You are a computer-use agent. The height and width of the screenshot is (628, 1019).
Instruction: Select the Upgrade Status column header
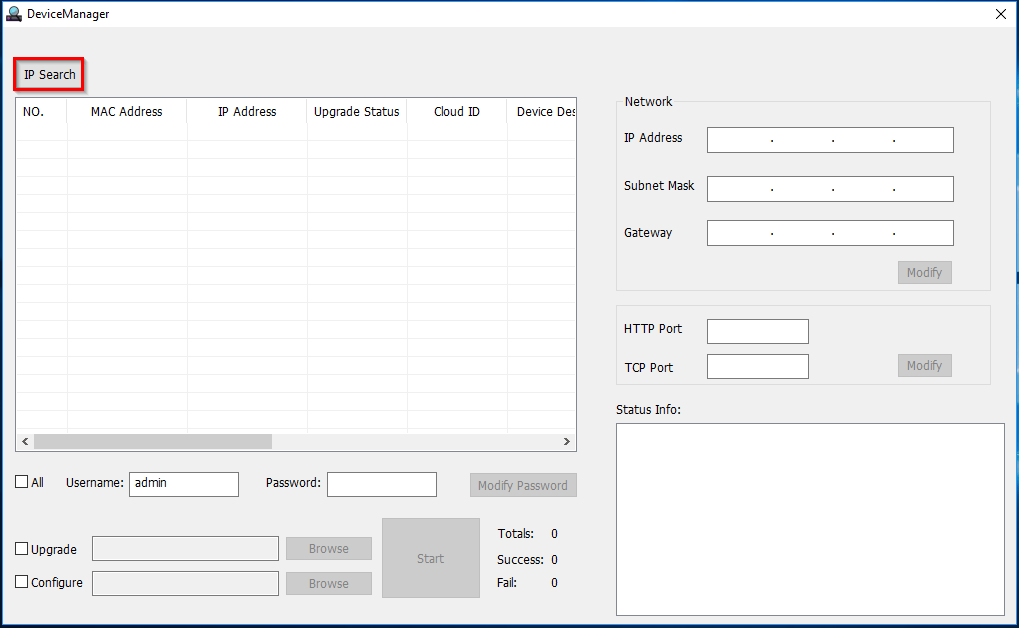[356, 112]
